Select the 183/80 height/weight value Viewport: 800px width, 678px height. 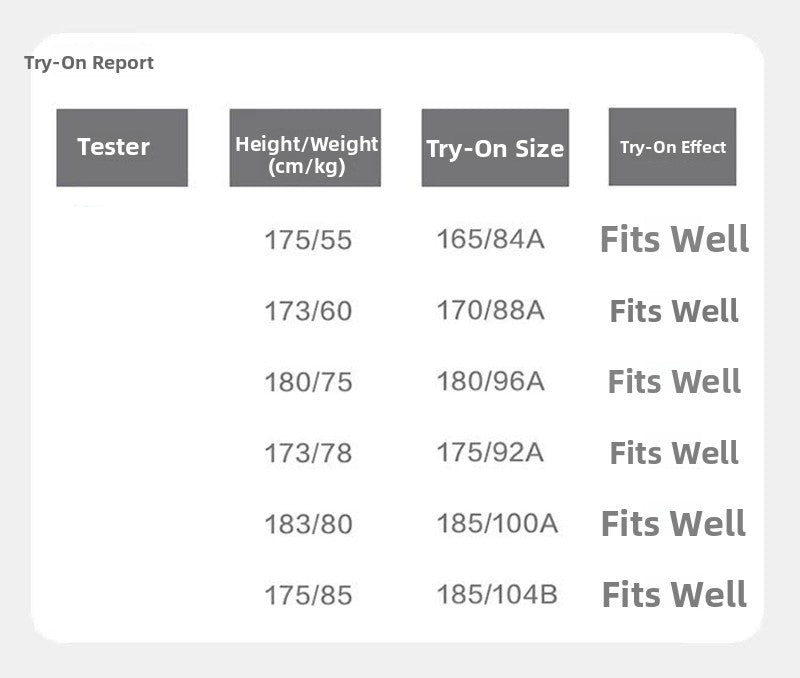pyautogui.click(x=308, y=525)
